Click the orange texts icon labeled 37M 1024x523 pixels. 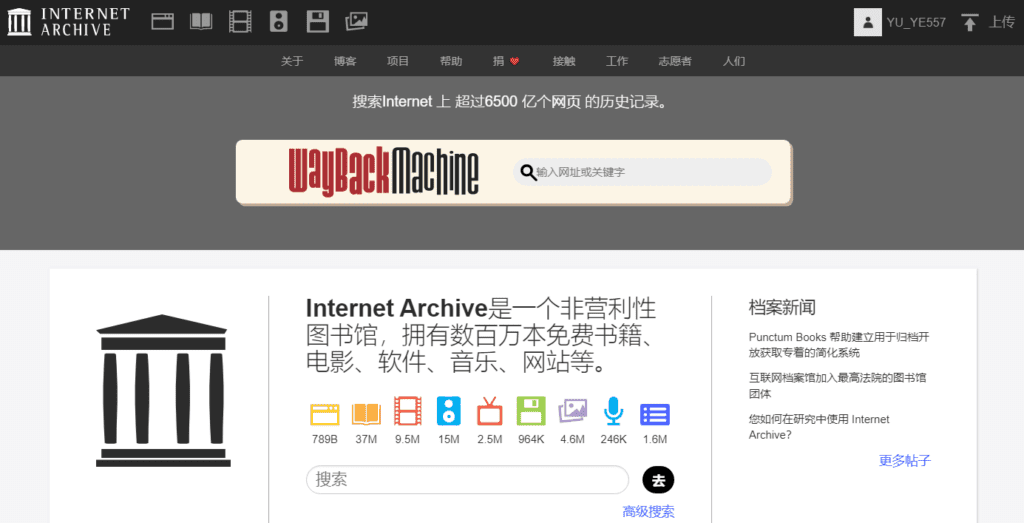tap(366, 412)
